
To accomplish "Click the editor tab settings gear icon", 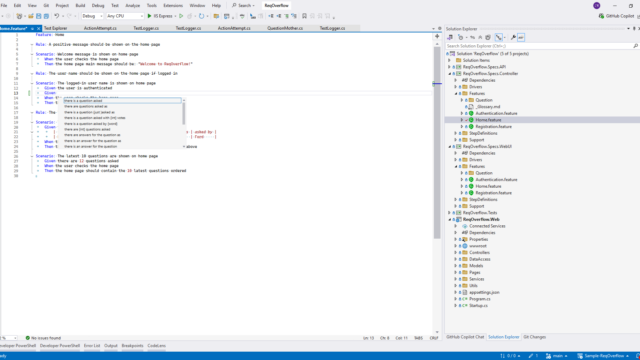I will 440,29.
